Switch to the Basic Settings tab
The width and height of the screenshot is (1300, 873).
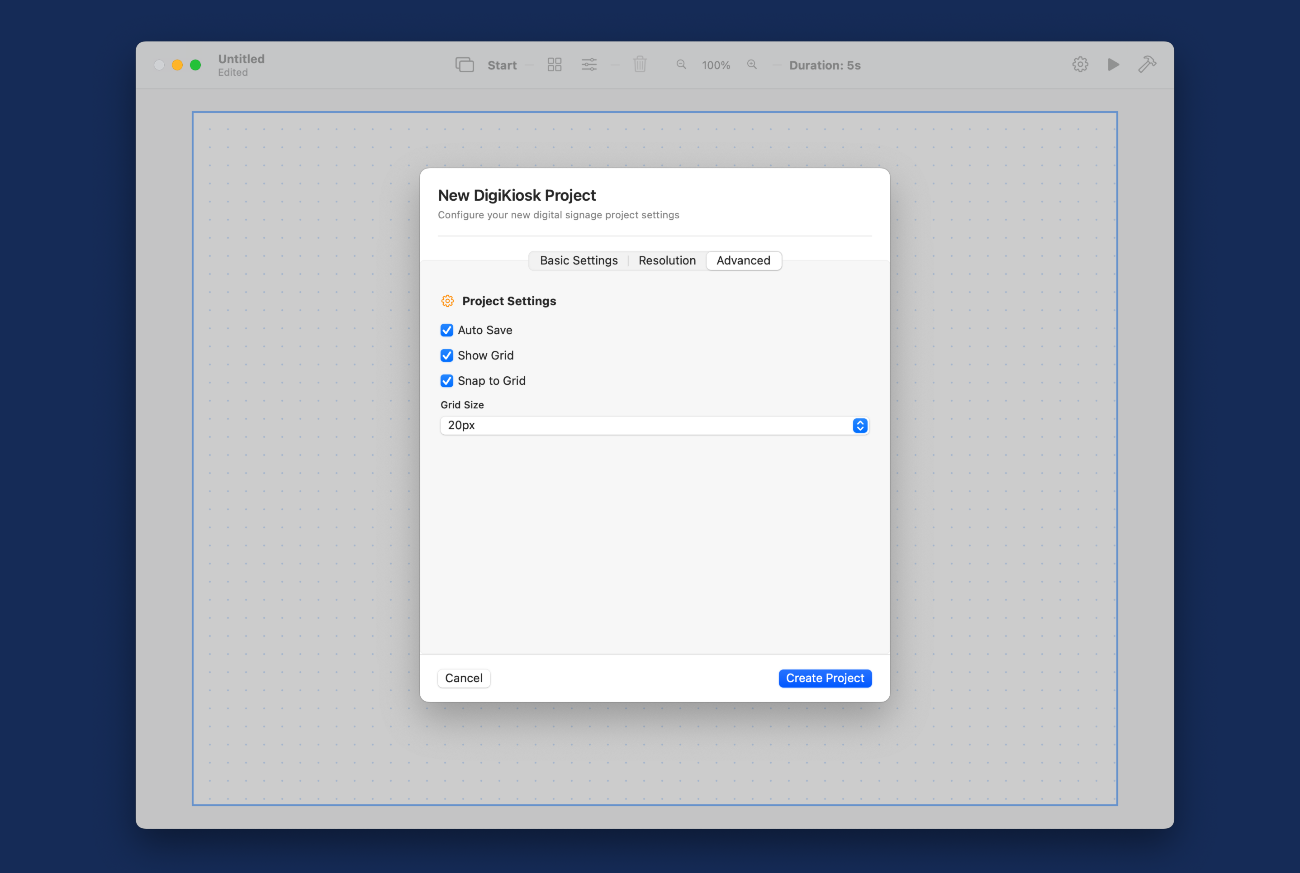click(579, 261)
